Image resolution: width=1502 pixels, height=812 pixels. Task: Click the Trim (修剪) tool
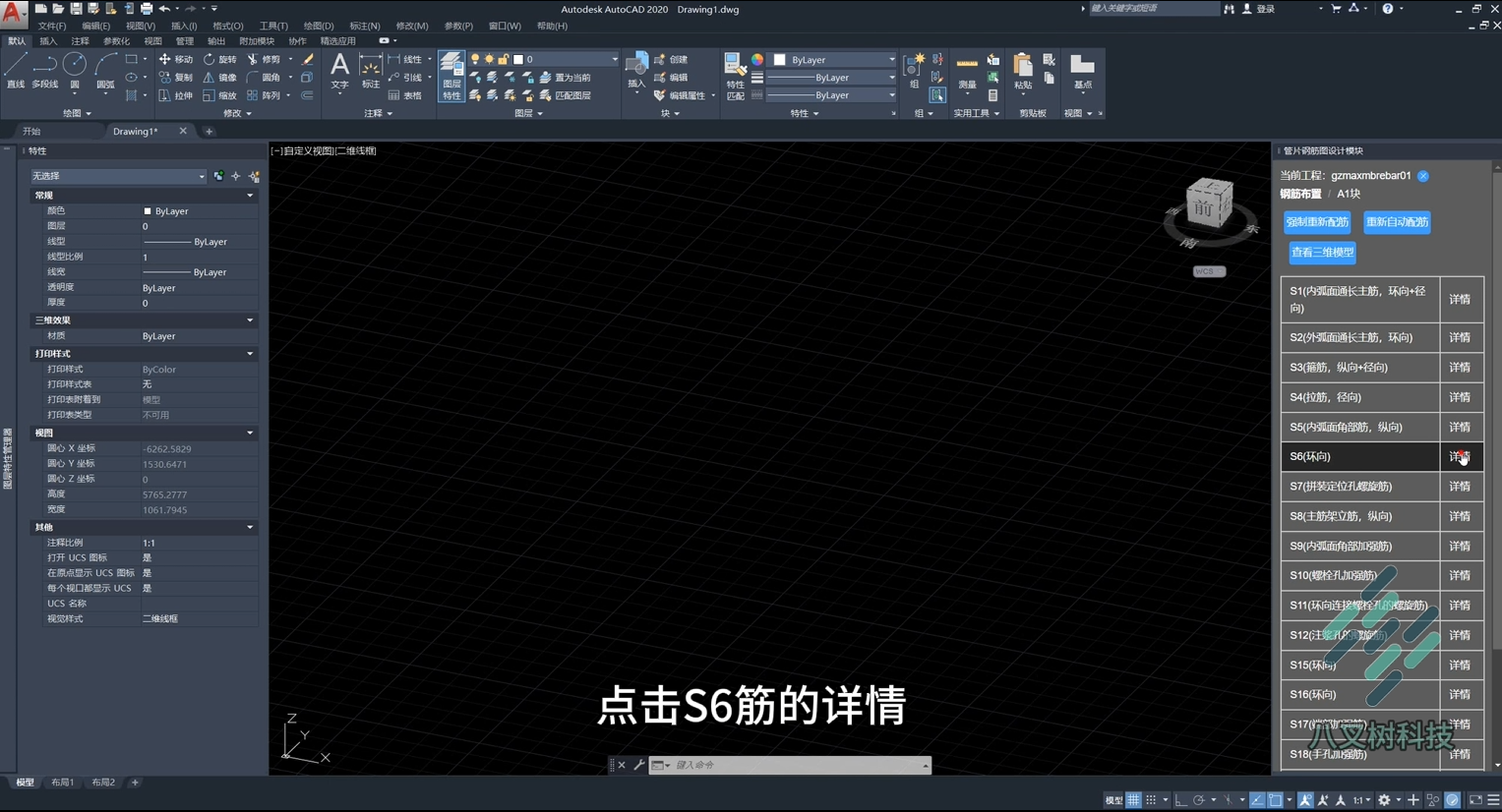click(264, 59)
